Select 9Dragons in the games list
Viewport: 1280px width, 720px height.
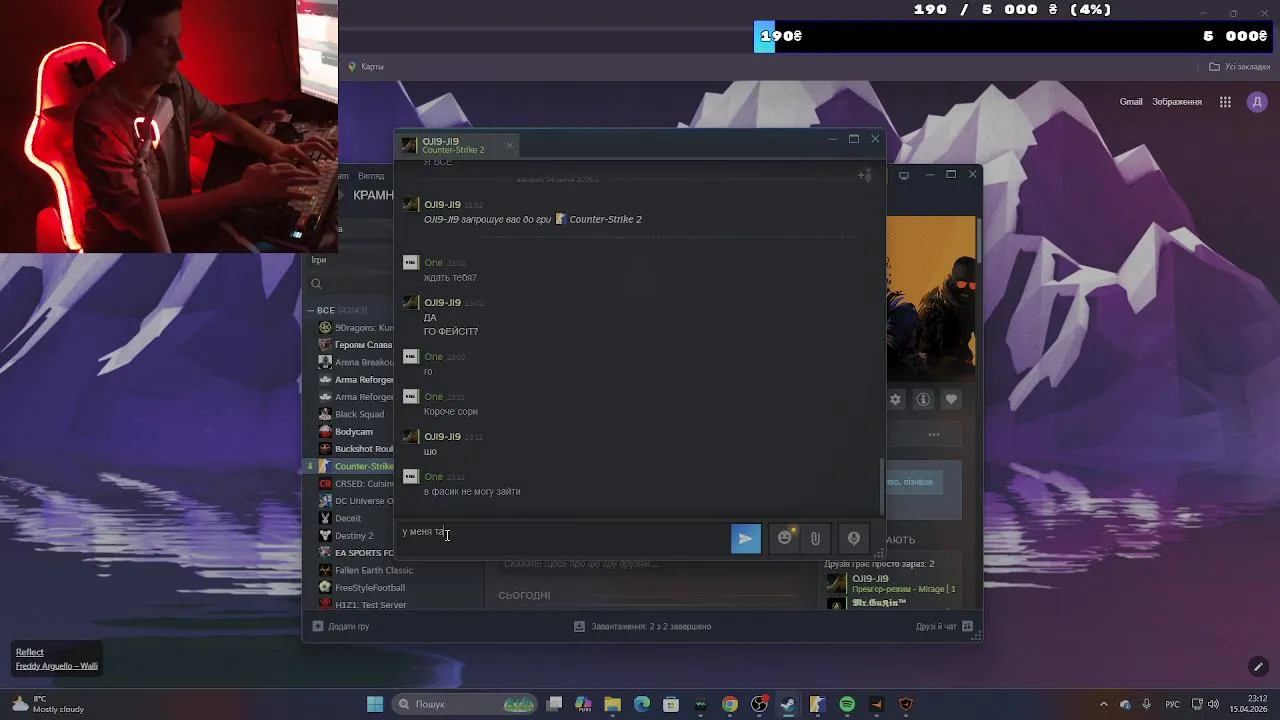[355, 327]
